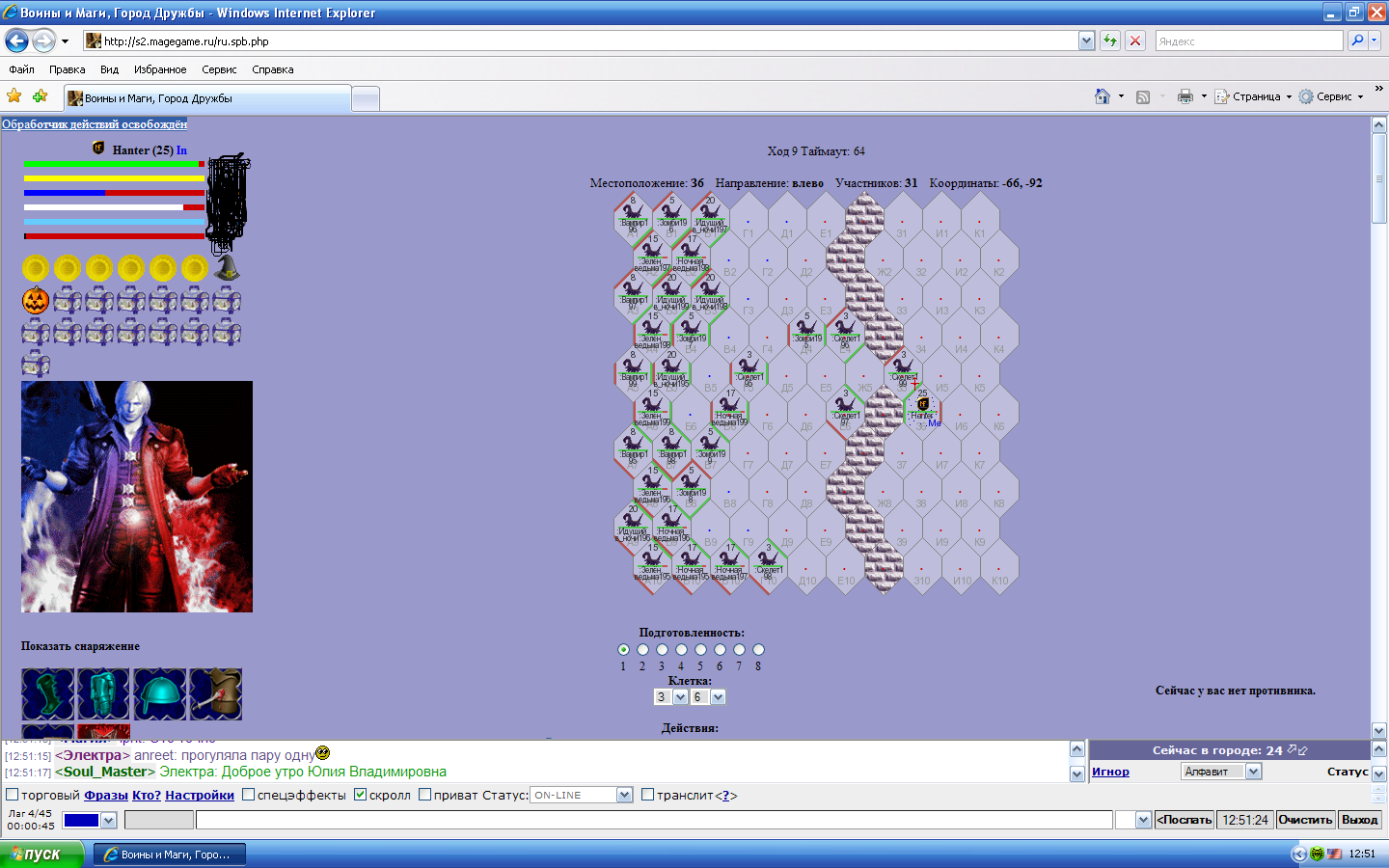
Task: Click the teal helmet equipment icon
Action: [160, 693]
